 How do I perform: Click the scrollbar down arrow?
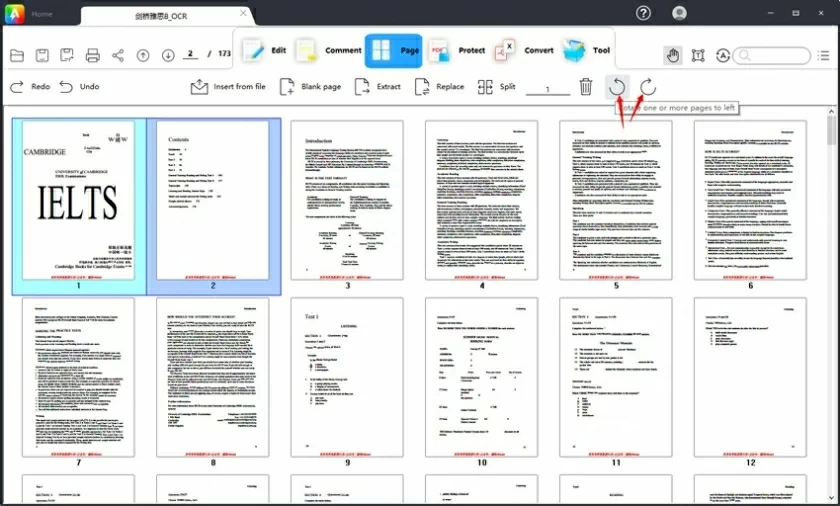(831, 497)
